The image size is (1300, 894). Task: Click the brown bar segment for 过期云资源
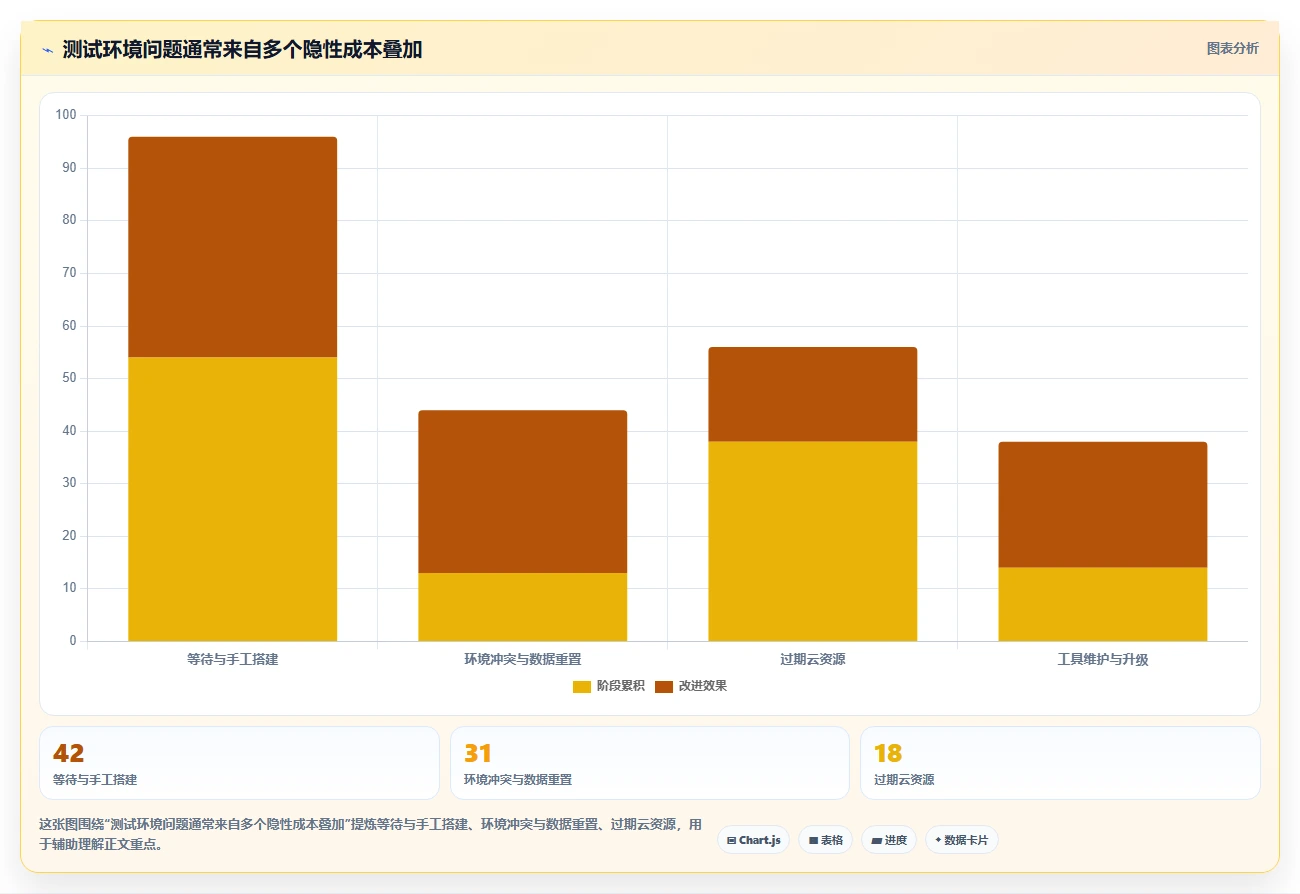coord(813,394)
